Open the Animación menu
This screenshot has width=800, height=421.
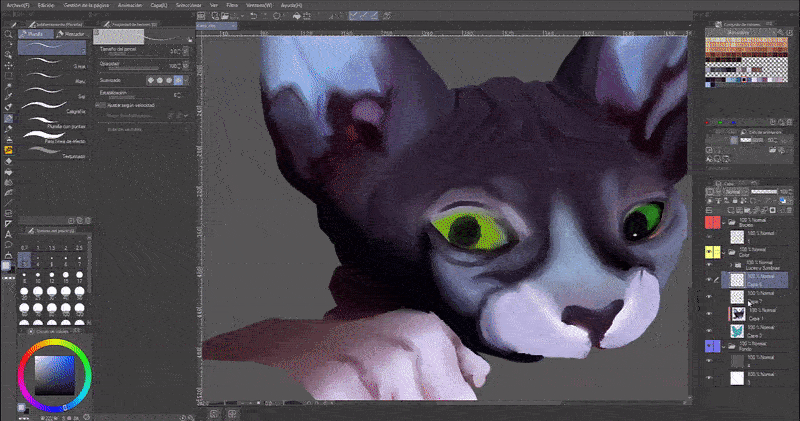(130, 5)
